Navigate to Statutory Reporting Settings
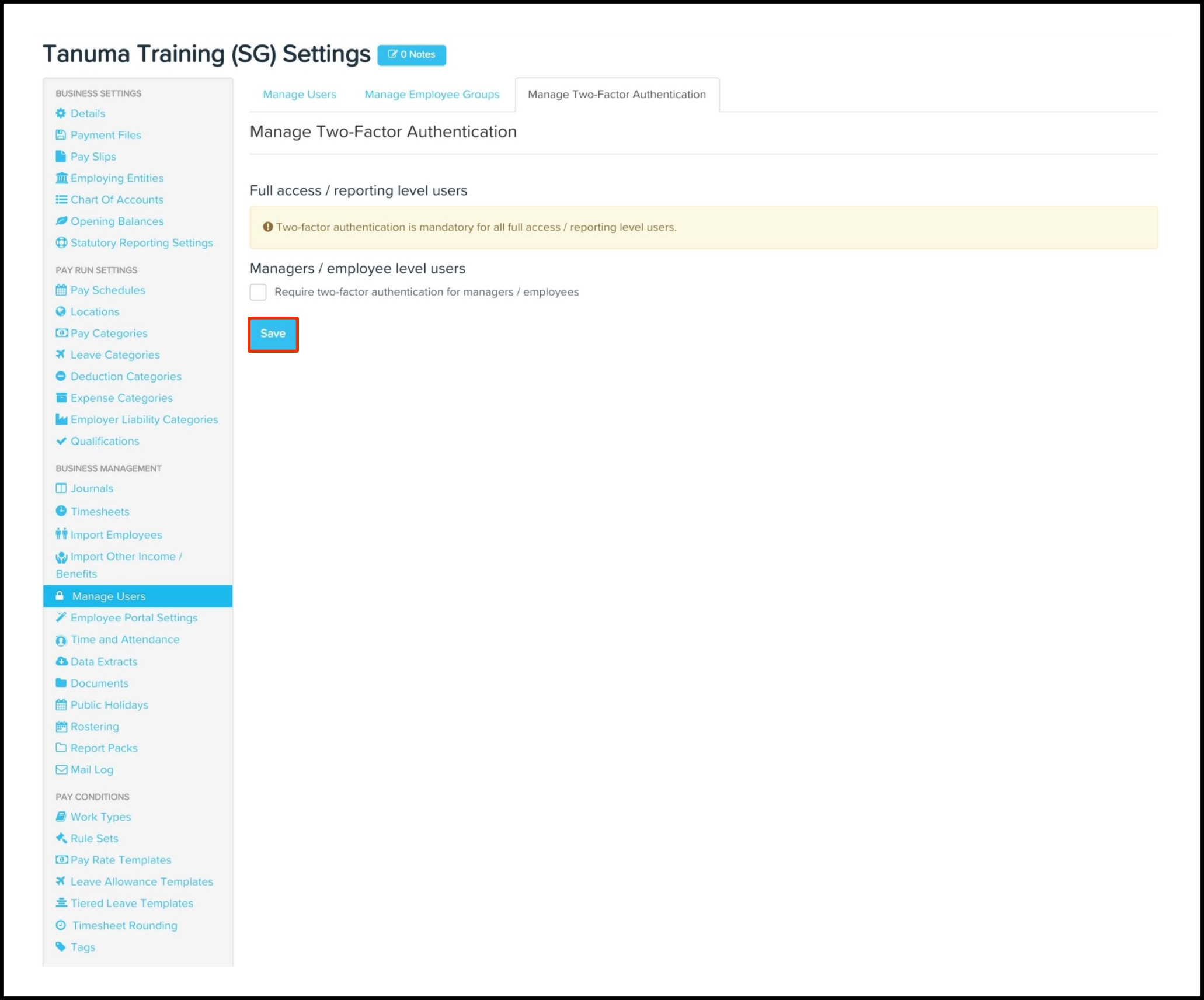This screenshot has height=1000, width=1204. click(141, 243)
